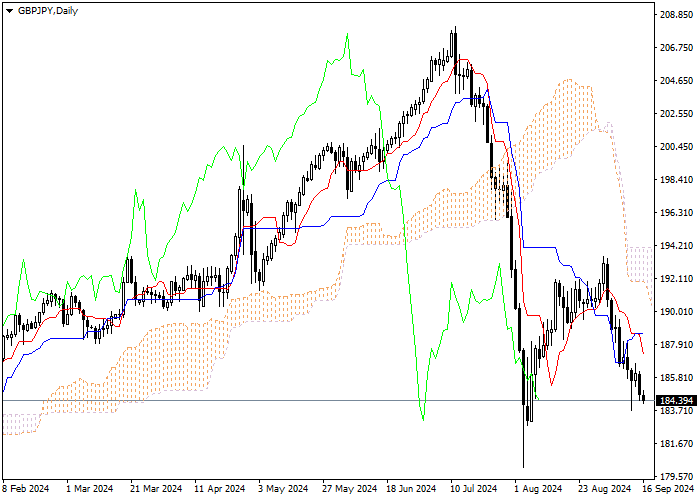The width and height of the screenshot is (700, 500).
Task: Click the 10 Jul 2024 date label
Action: pos(474,489)
